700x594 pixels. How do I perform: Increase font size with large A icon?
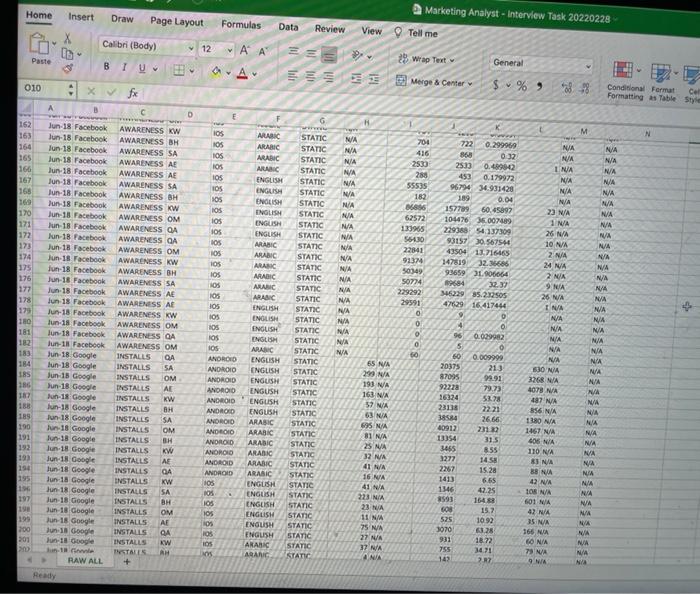point(245,50)
